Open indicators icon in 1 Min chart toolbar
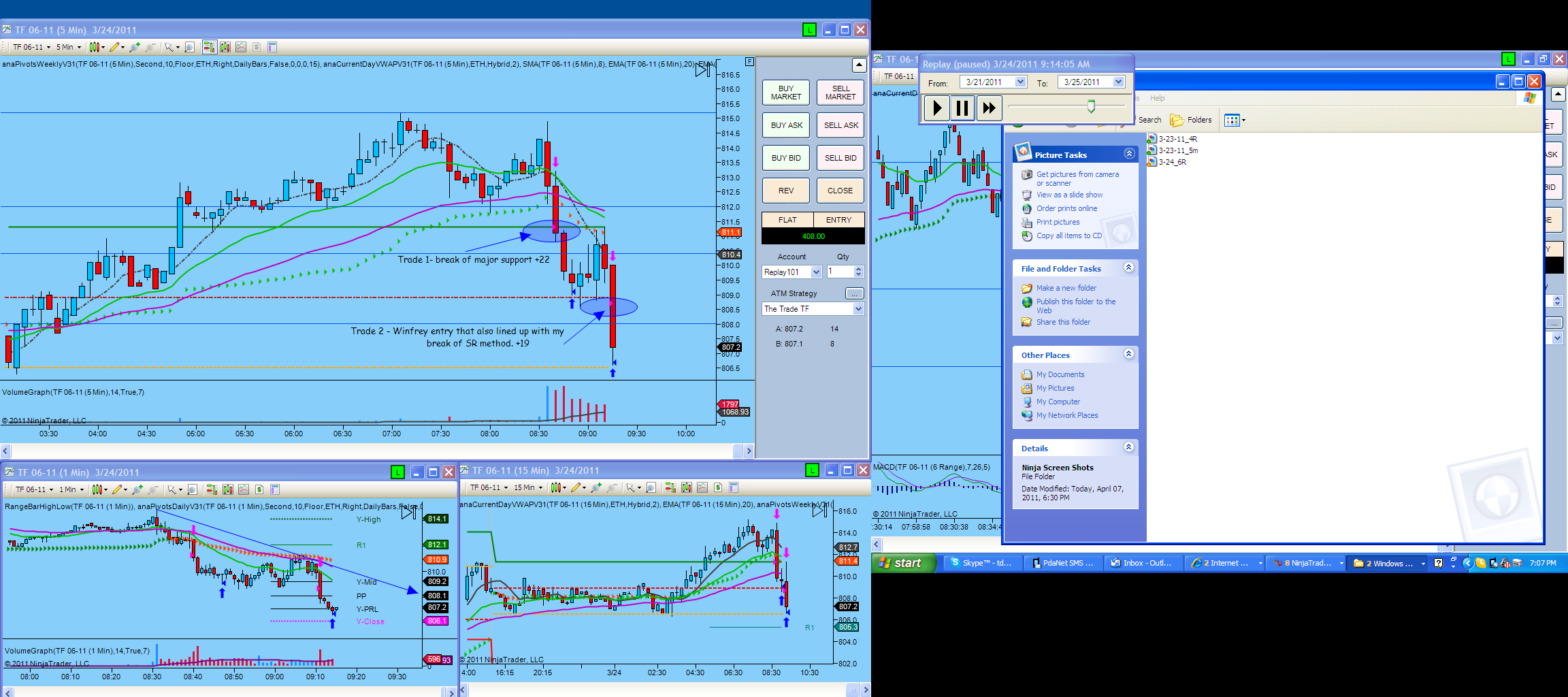 click(x=244, y=489)
